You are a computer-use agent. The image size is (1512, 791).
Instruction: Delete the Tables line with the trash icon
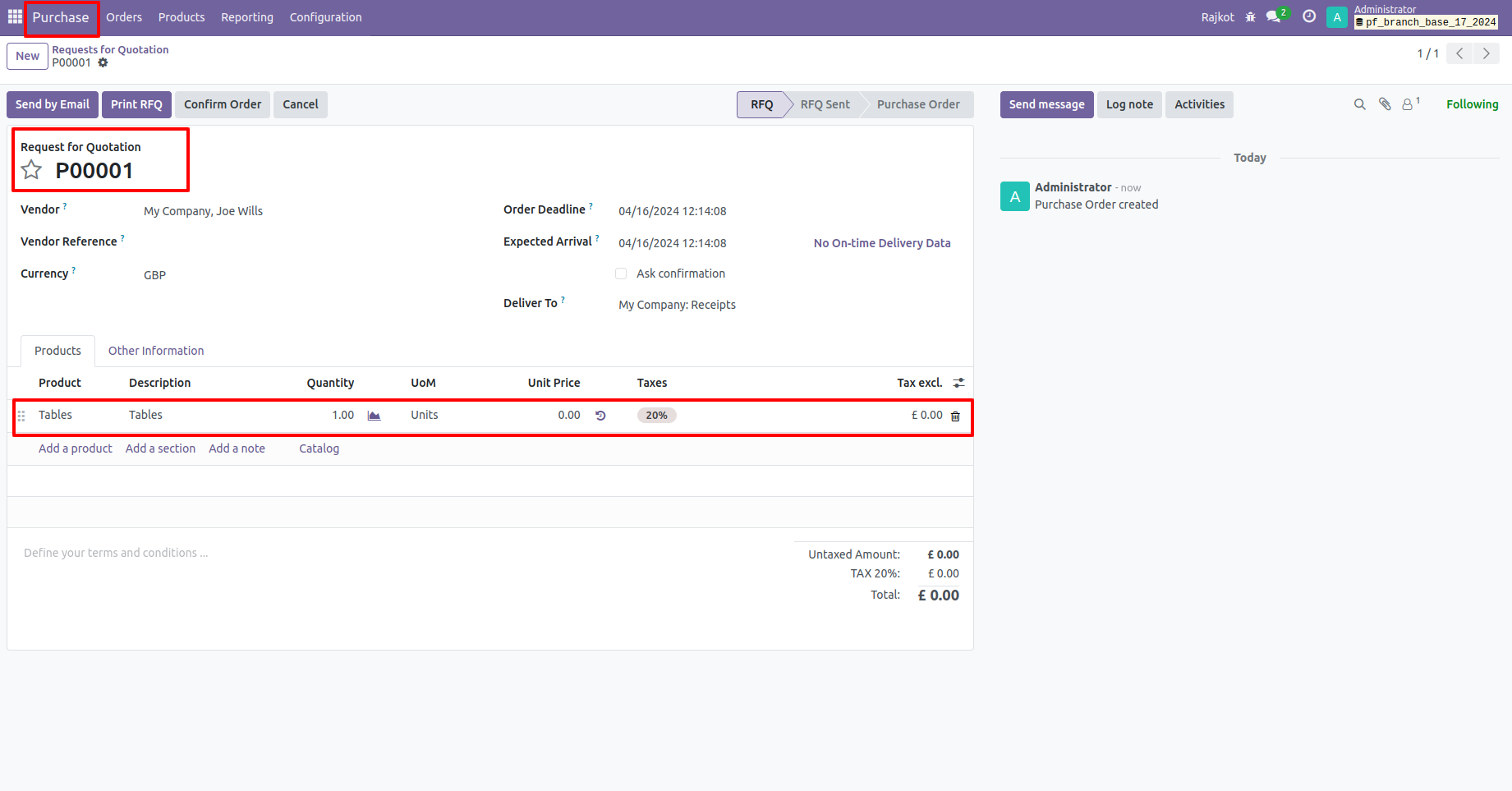coord(955,416)
